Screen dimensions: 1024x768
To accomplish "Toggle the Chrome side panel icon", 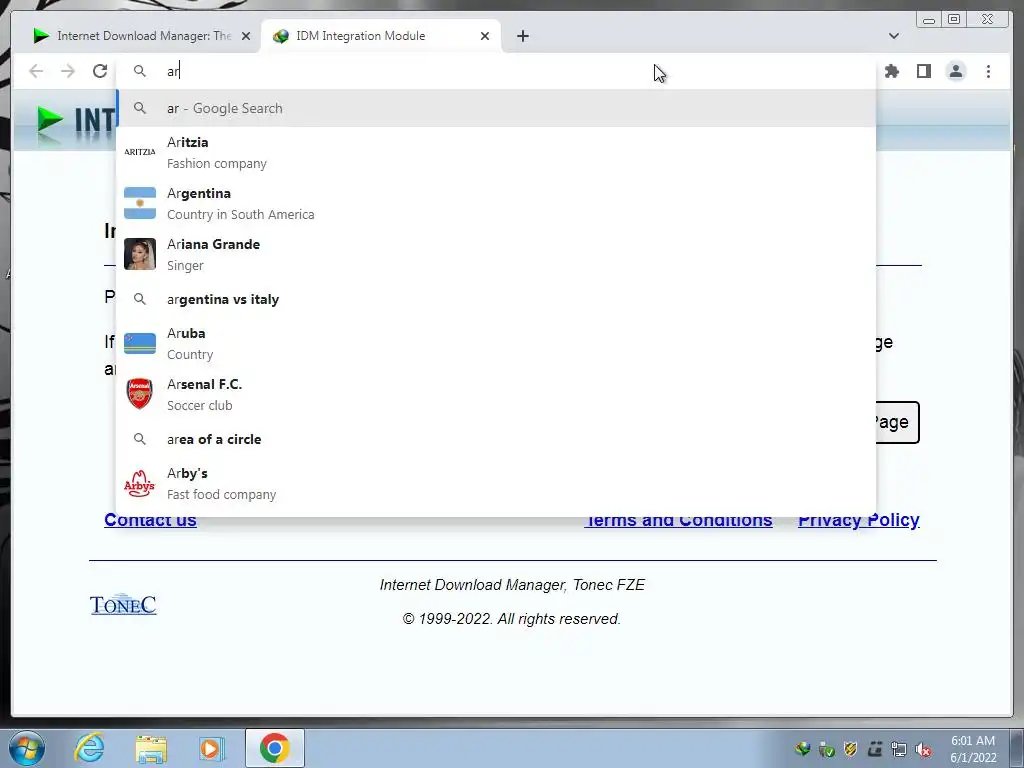I will 923,71.
